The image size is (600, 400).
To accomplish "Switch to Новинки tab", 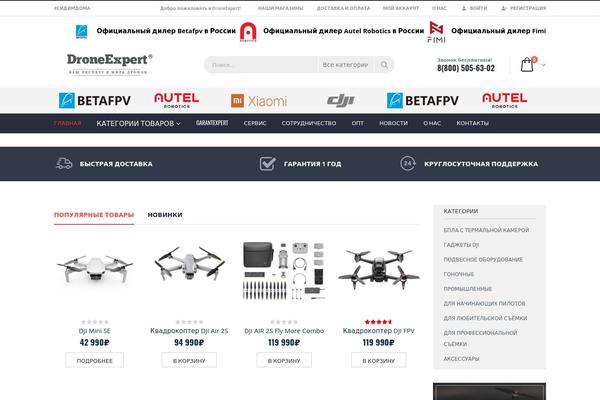I will point(165,215).
